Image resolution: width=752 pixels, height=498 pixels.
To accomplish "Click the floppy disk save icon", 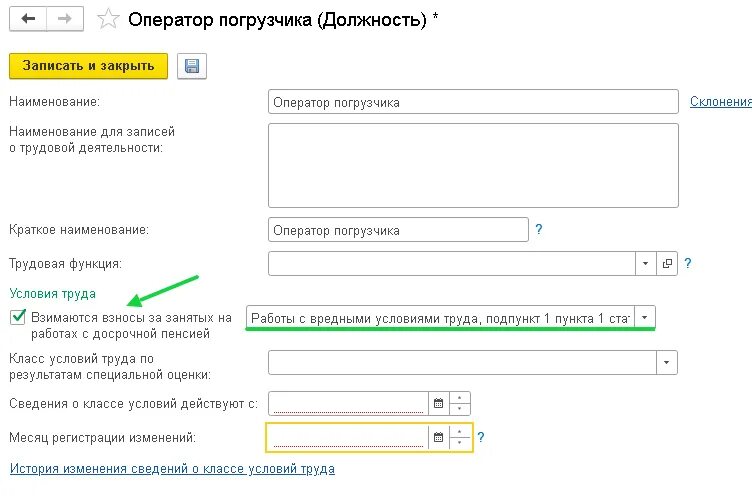I will [191, 66].
